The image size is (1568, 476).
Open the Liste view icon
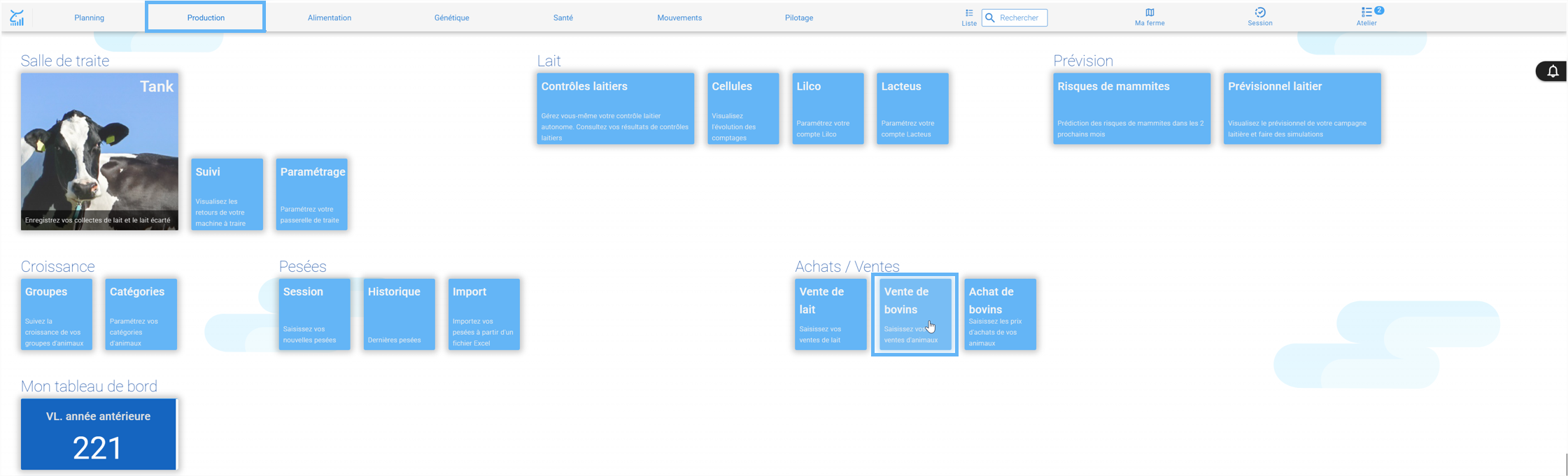tap(969, 13)
